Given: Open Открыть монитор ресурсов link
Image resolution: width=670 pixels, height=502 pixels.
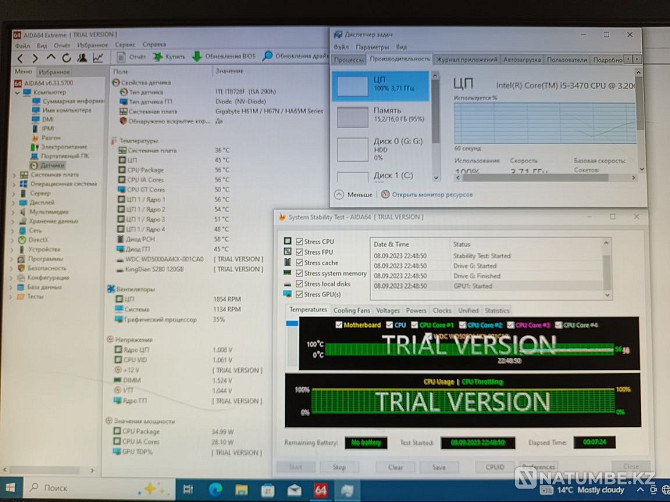Looking at the screenshot, I should point(432,194).
